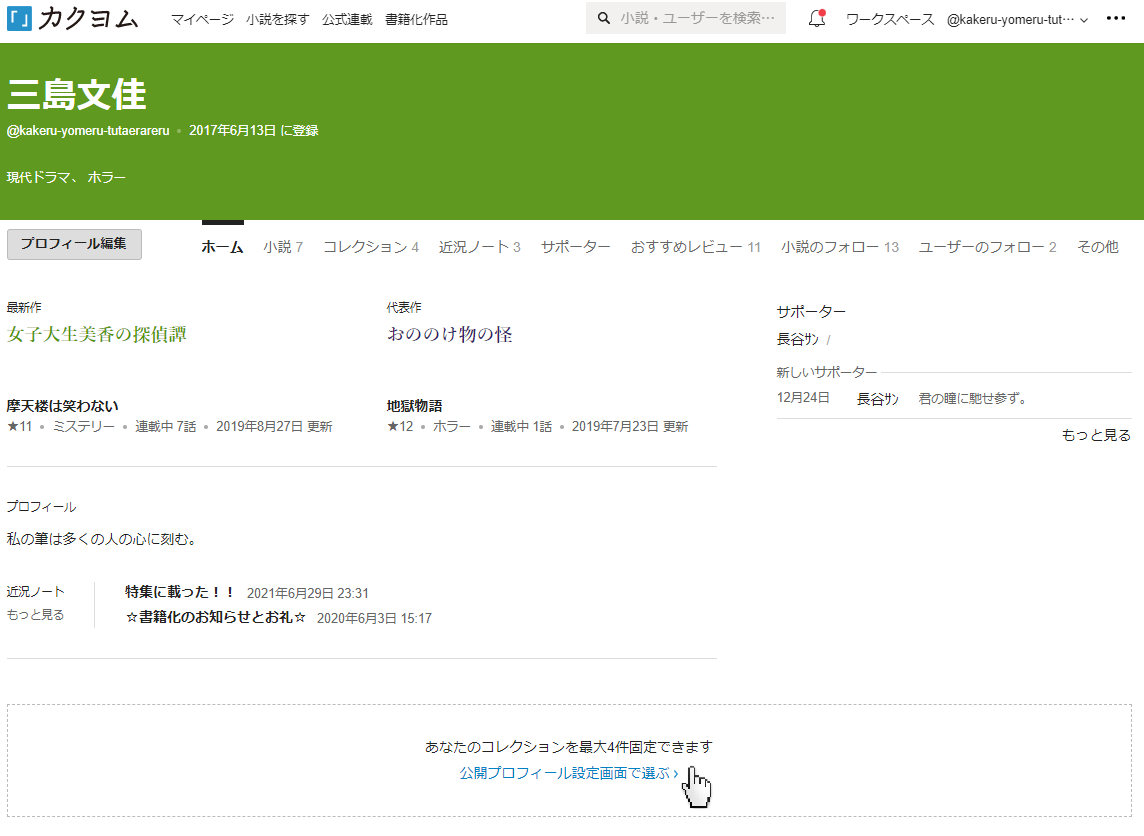Switch to the コレクション 4 tab
The image size is (1144, 836).
click(371, 247)
